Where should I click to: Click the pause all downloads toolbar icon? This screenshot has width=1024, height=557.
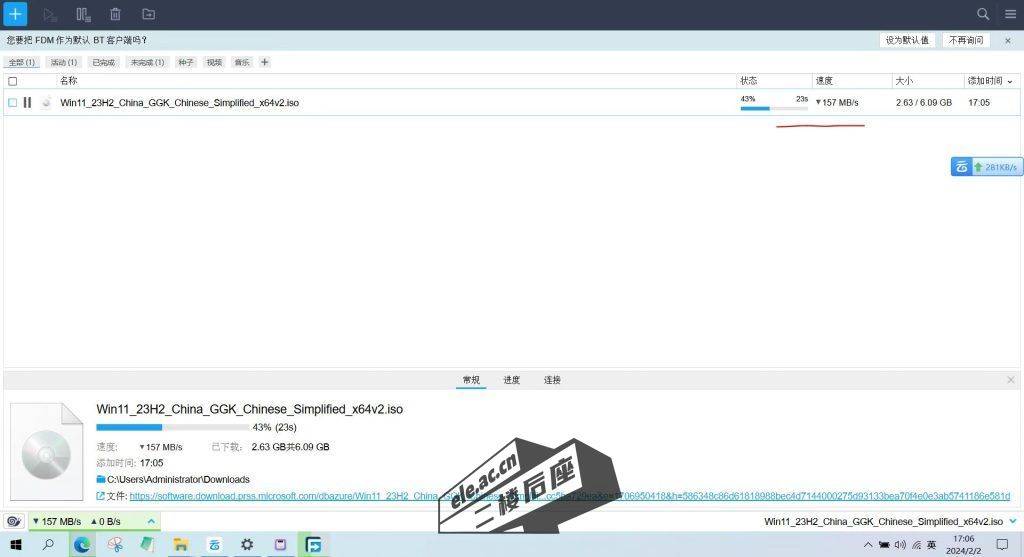coord(83,14)
